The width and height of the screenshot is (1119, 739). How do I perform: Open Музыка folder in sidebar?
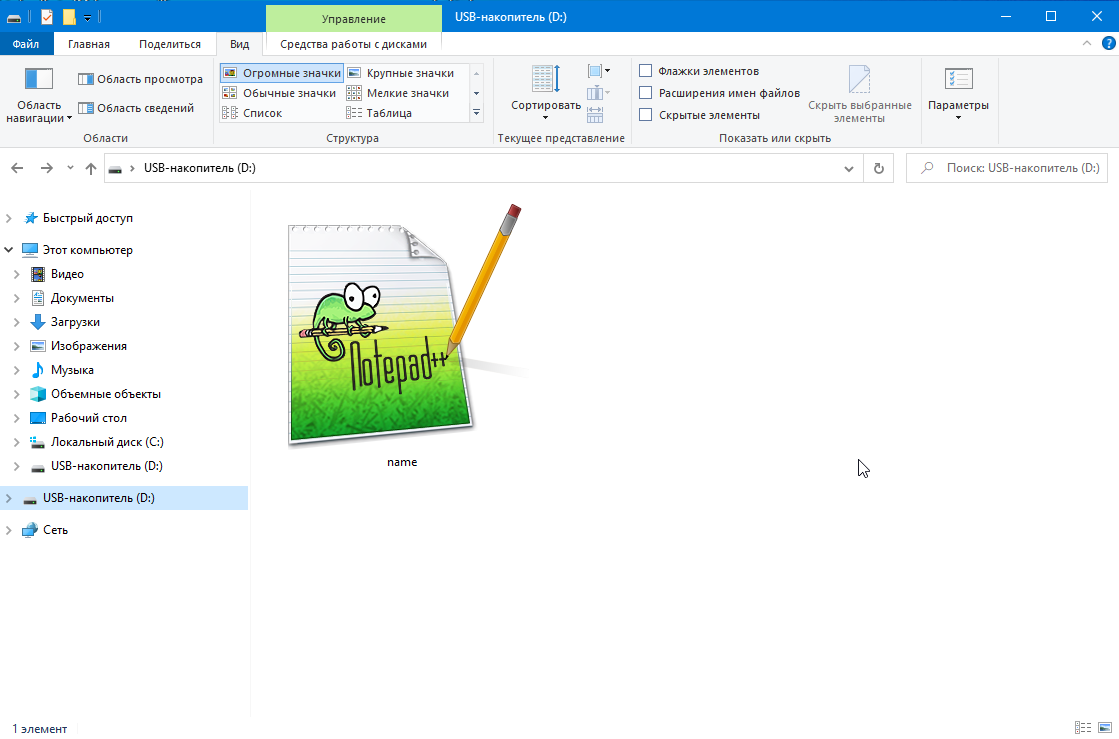click(71, 370)
